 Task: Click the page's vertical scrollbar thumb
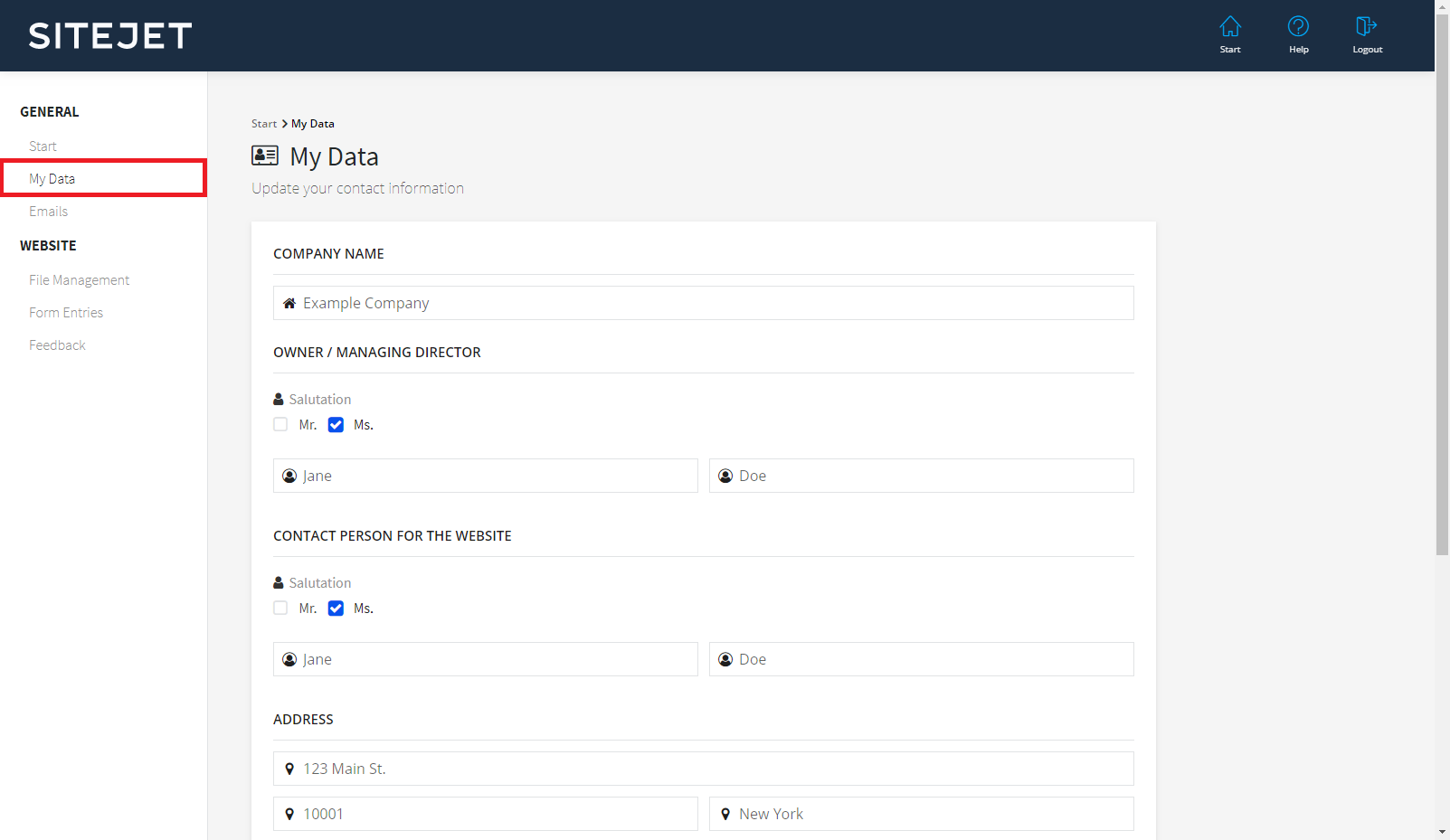click(x=1442, y=280)
